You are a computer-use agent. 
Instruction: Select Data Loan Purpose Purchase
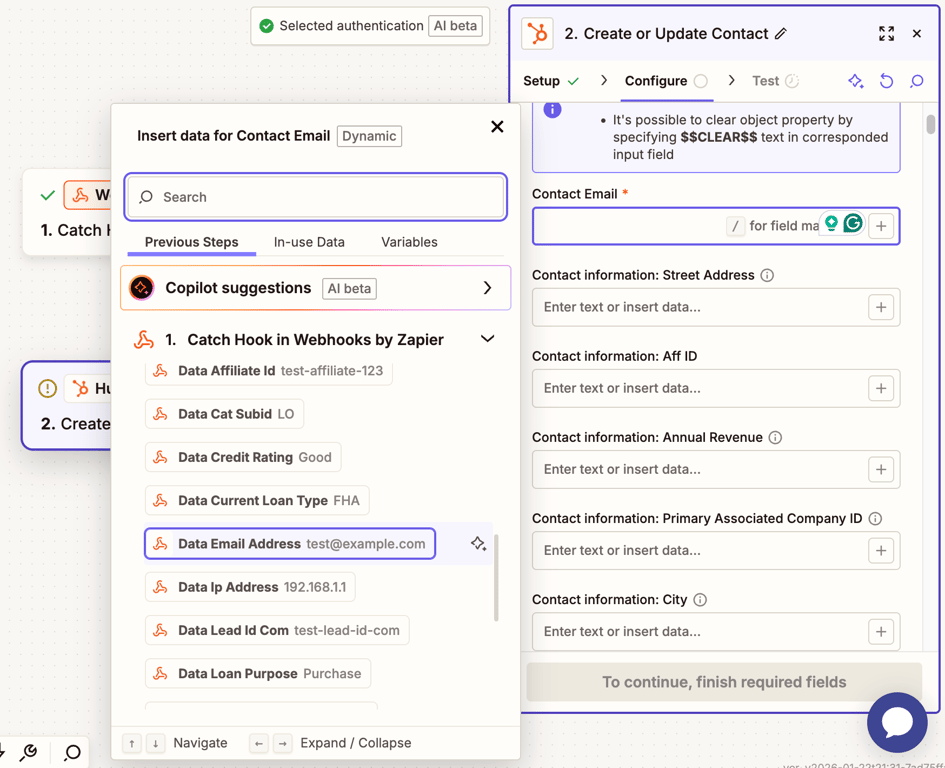[258, 674]
